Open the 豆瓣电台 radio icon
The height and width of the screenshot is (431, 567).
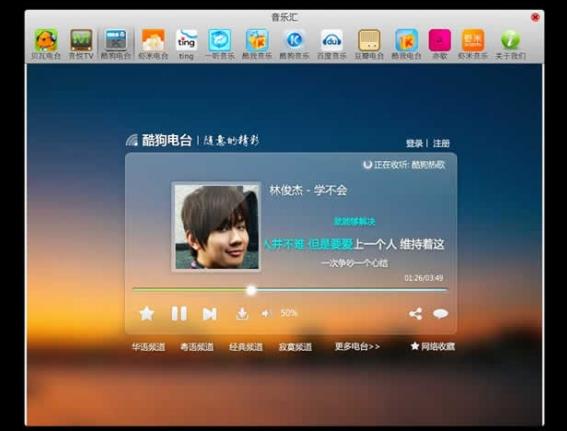[369, 44]
